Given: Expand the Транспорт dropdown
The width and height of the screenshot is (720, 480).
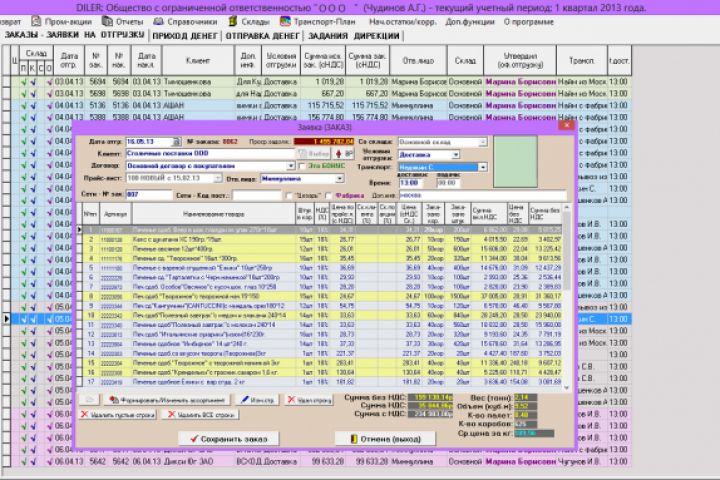Looking at the screenshot, I should click(x=483, y=167).
